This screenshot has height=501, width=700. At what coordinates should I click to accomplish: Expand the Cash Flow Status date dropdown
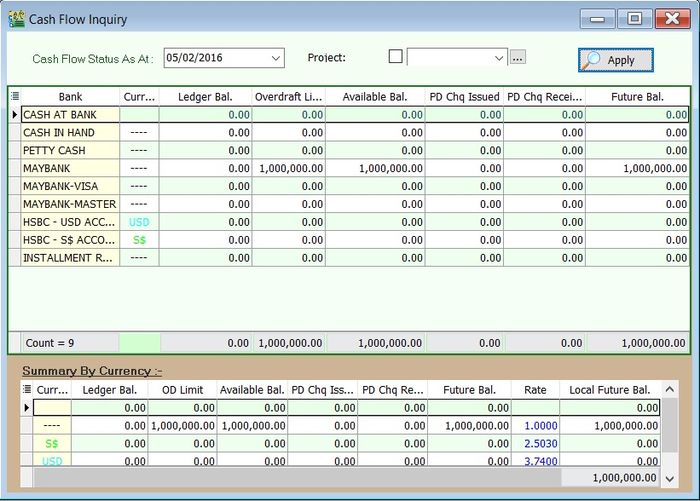(x=275, y=58)
